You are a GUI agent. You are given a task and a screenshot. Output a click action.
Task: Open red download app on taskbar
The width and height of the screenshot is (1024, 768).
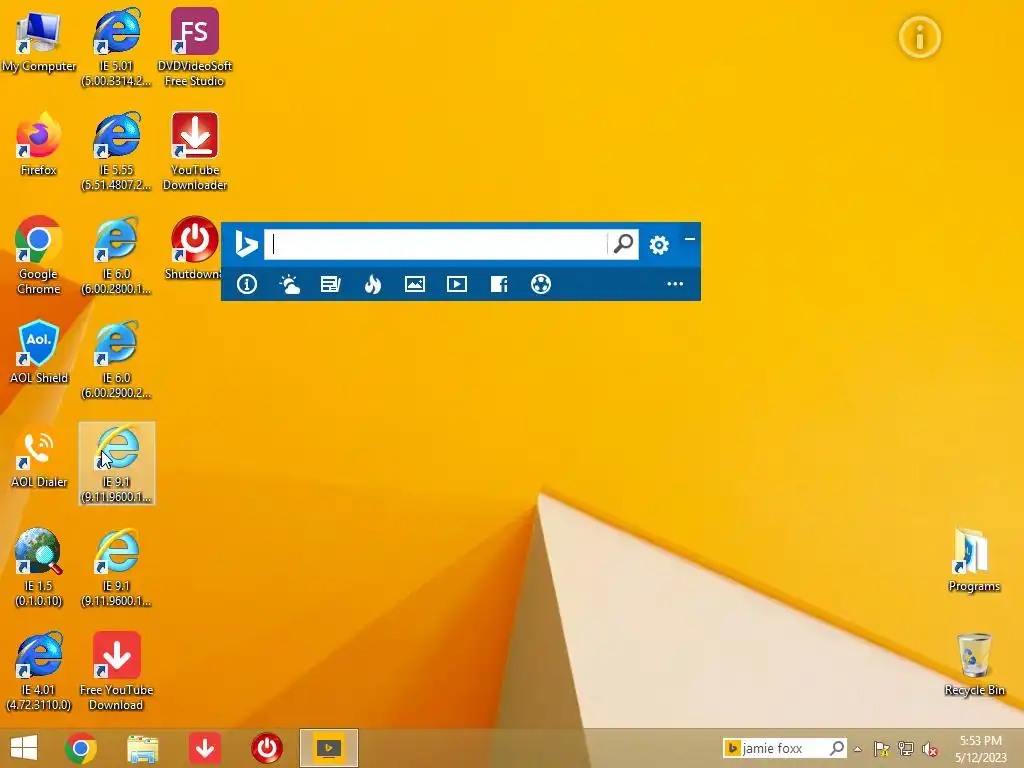tap(205, 748)
